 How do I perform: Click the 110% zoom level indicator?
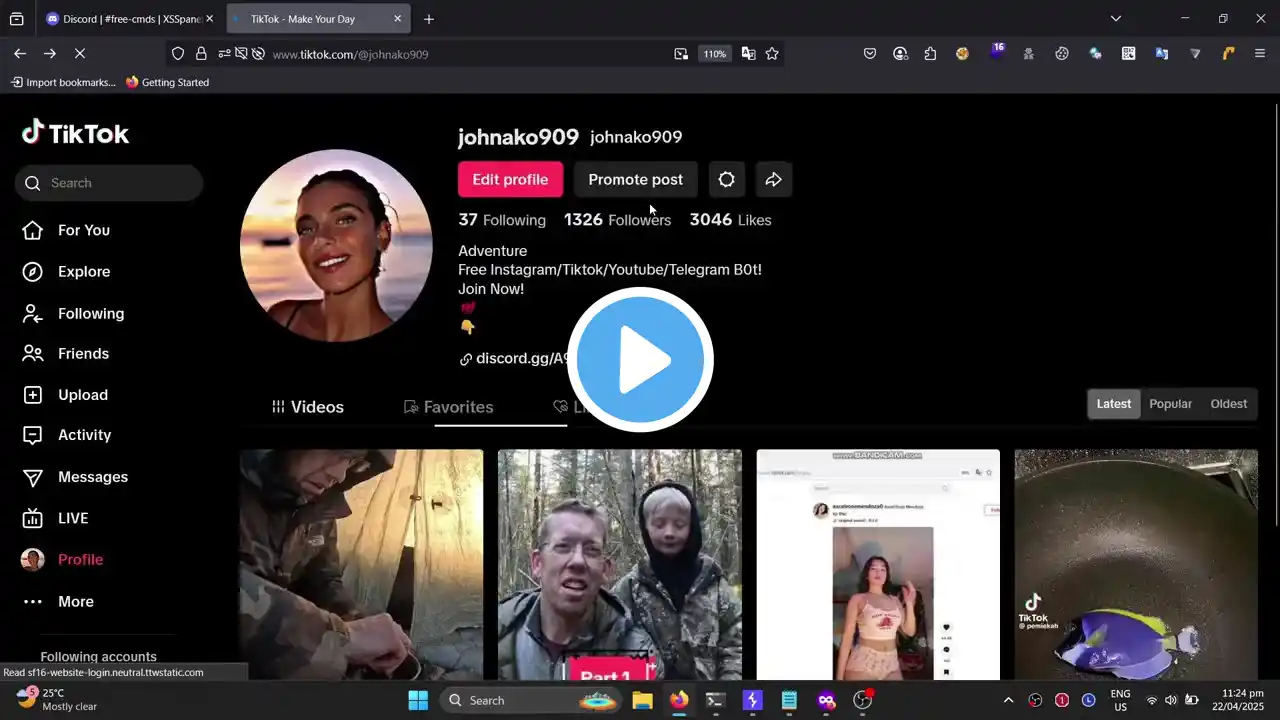click(x=714, y=54)
